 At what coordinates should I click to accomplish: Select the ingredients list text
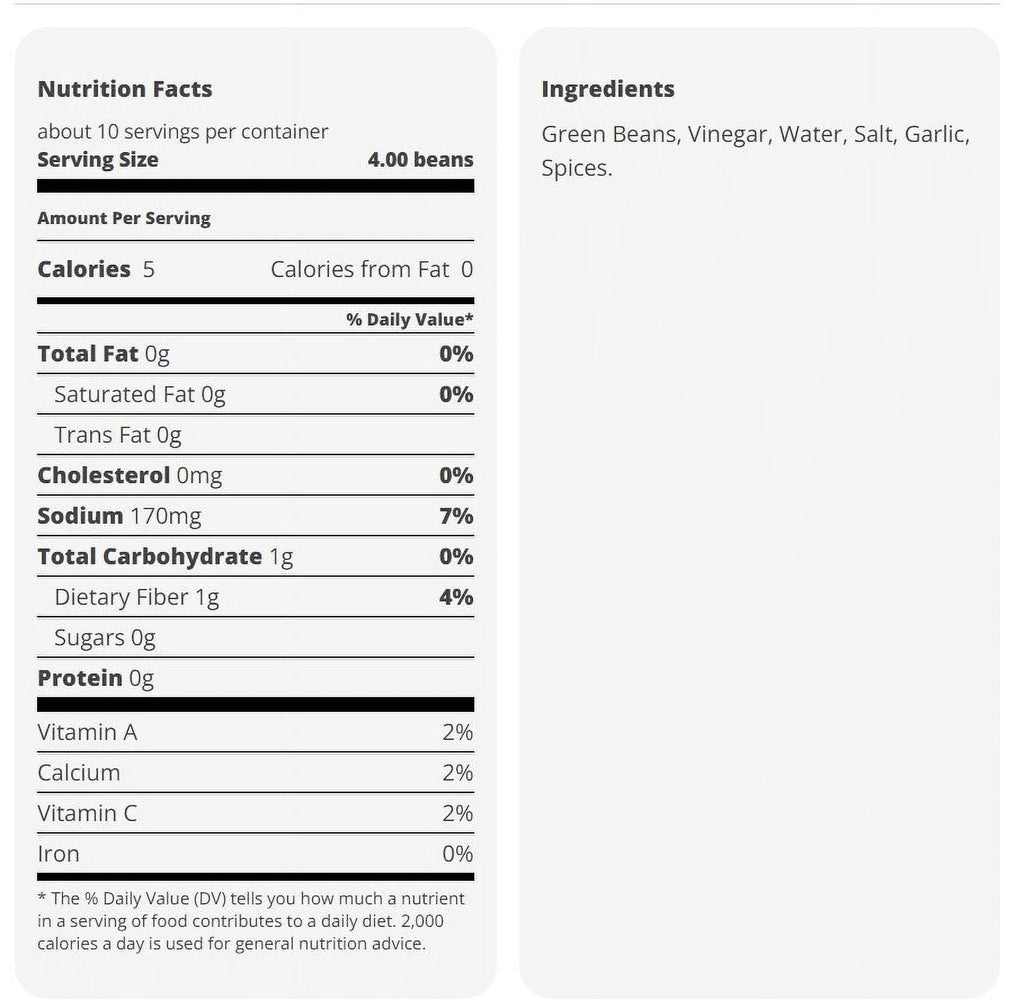(756, 151)
